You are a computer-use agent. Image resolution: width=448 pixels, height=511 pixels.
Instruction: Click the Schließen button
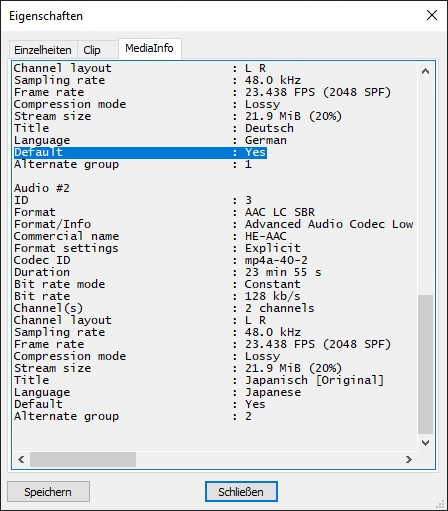(x=241, y=492)
